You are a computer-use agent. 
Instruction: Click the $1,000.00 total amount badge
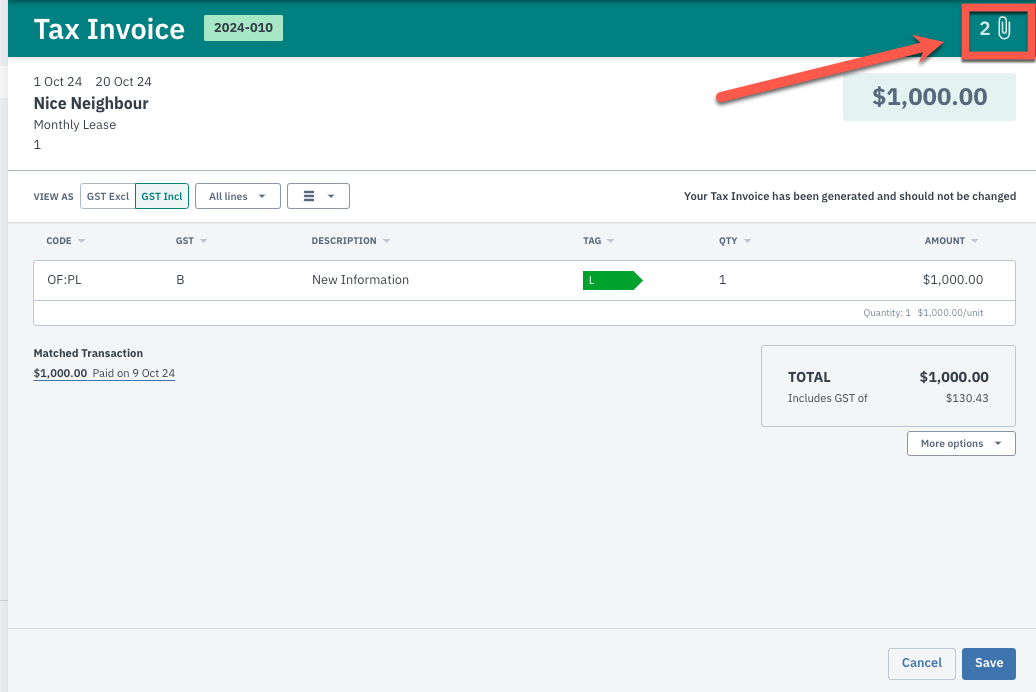coord(929,96)
